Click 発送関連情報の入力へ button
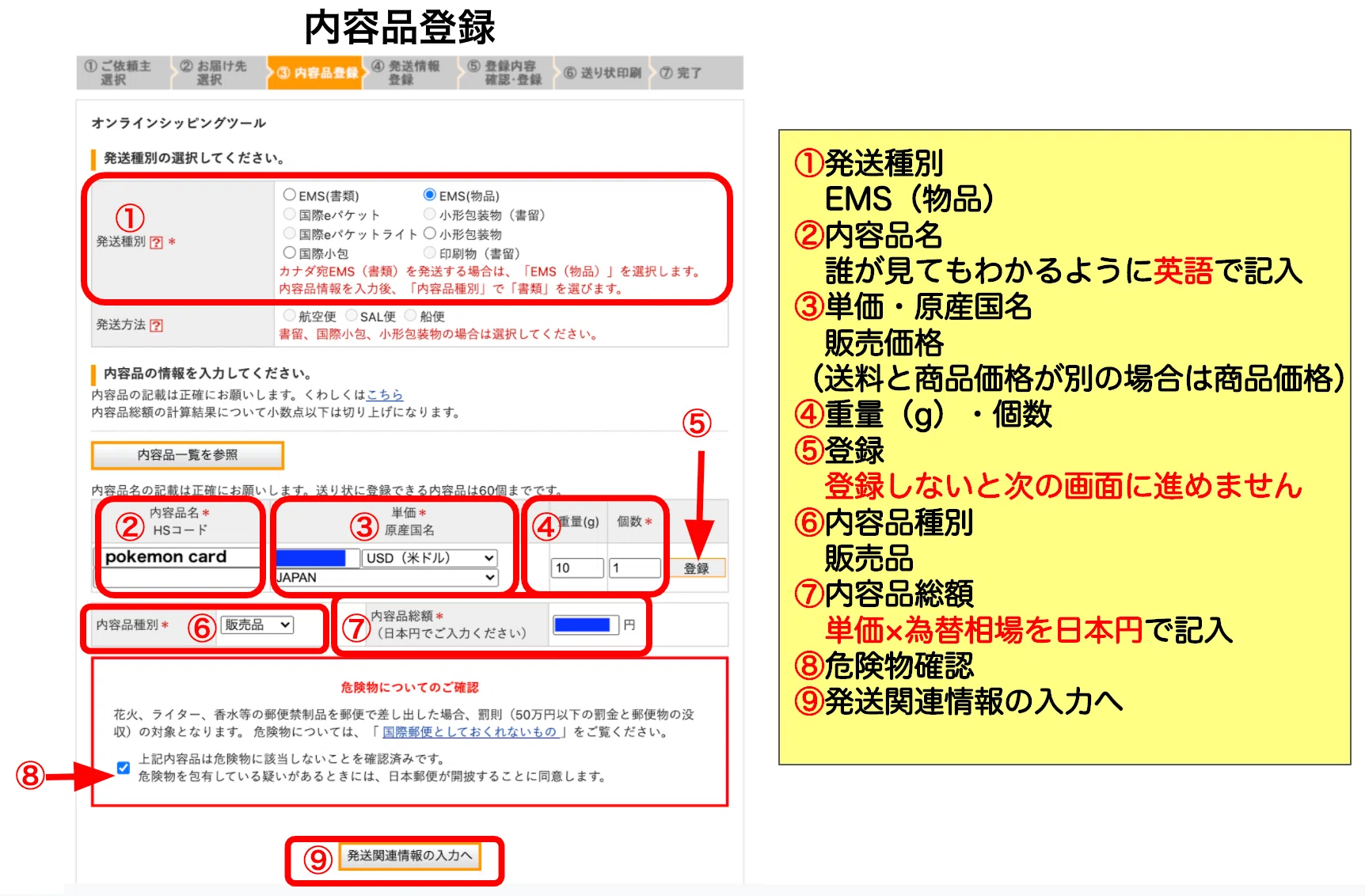The height and width of the screenshot is (896, 1365). click(409, 856)
